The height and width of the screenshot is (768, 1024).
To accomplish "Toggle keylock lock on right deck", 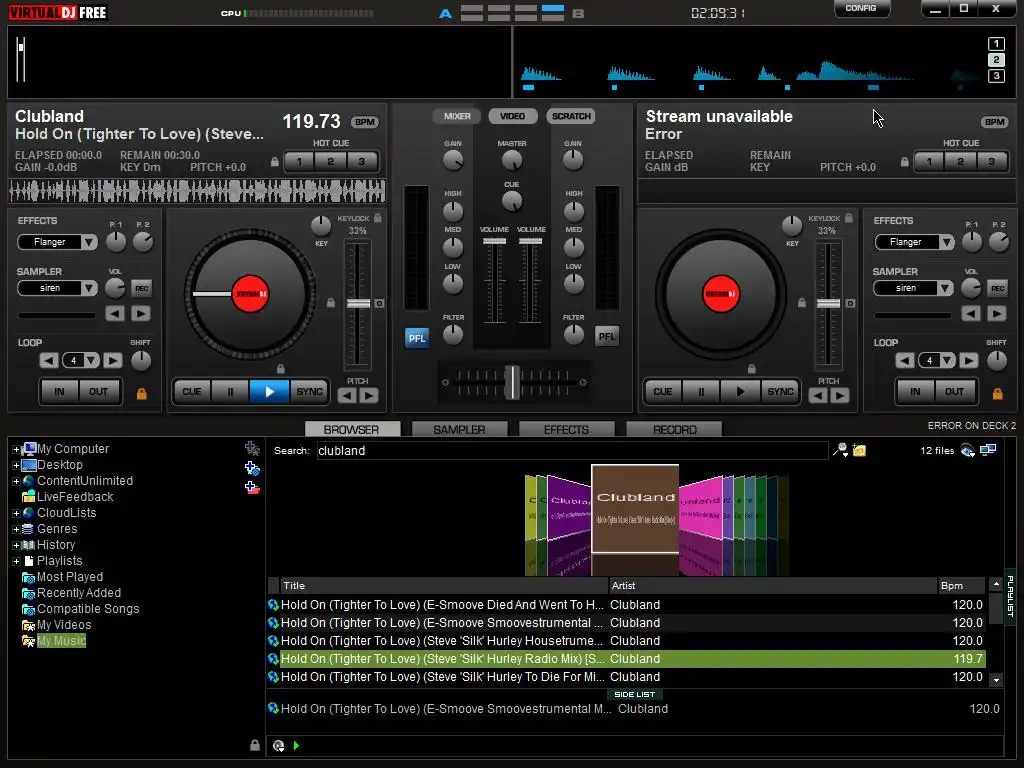I will (848, 217).
